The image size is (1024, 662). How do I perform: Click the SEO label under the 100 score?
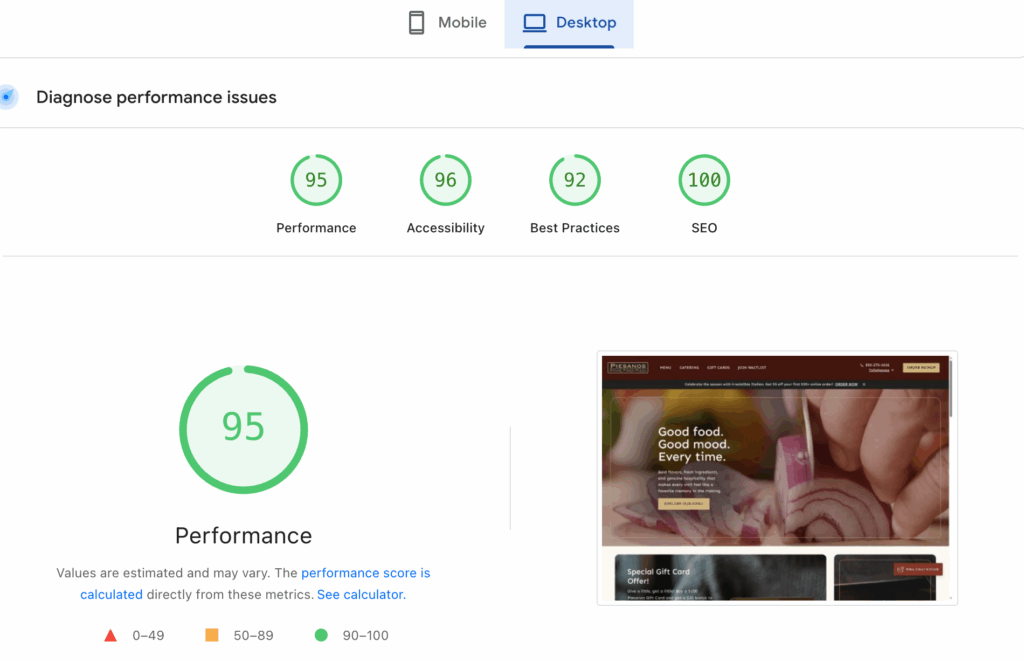tap(704, 228)
